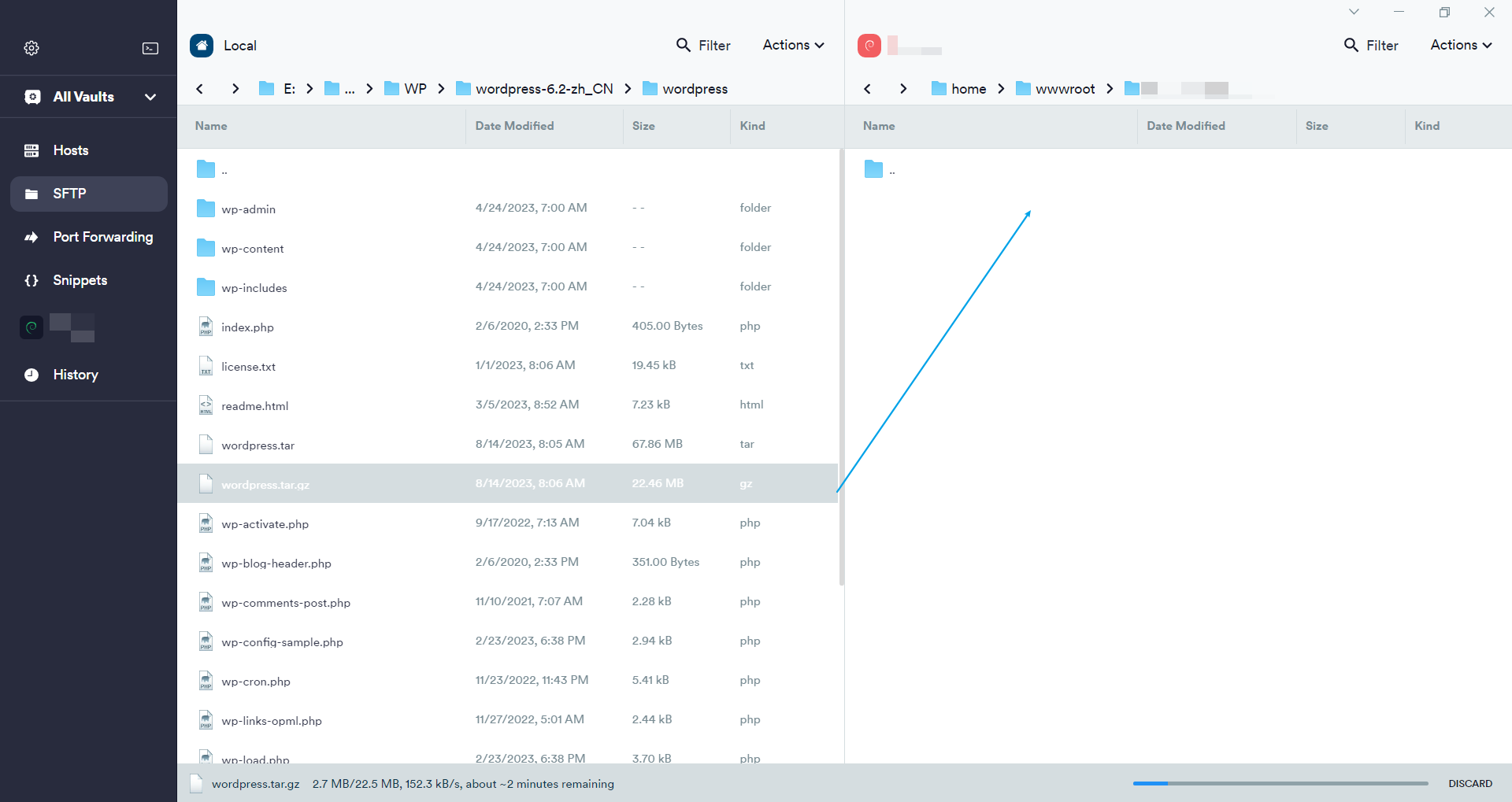Go forward in the remote pane
1512x802 pixels.
[903, 89]
